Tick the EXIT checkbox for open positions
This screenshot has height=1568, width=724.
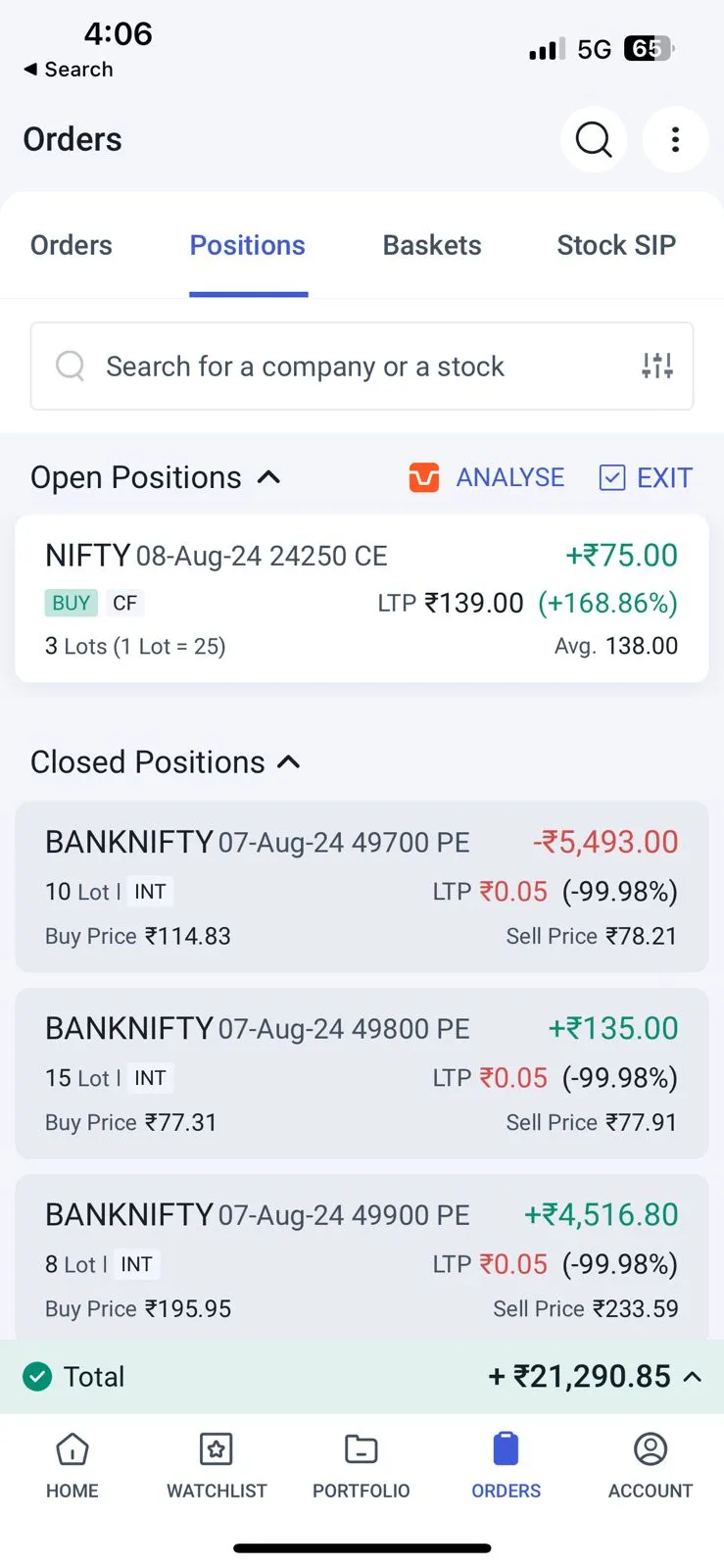(612, 477)
